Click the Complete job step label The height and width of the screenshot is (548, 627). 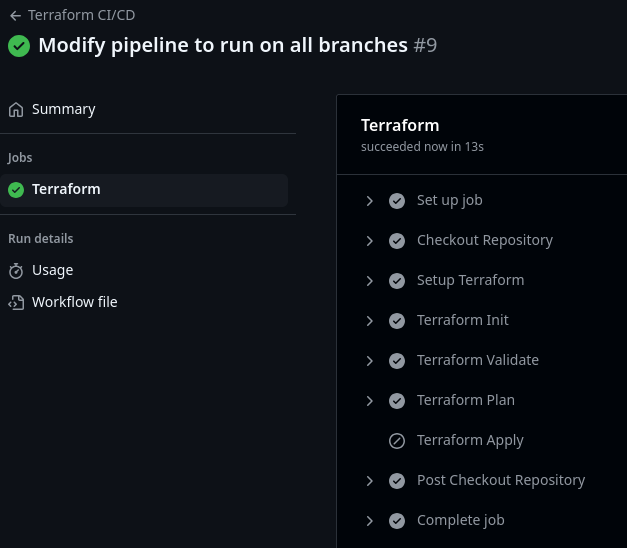point(461,520)
